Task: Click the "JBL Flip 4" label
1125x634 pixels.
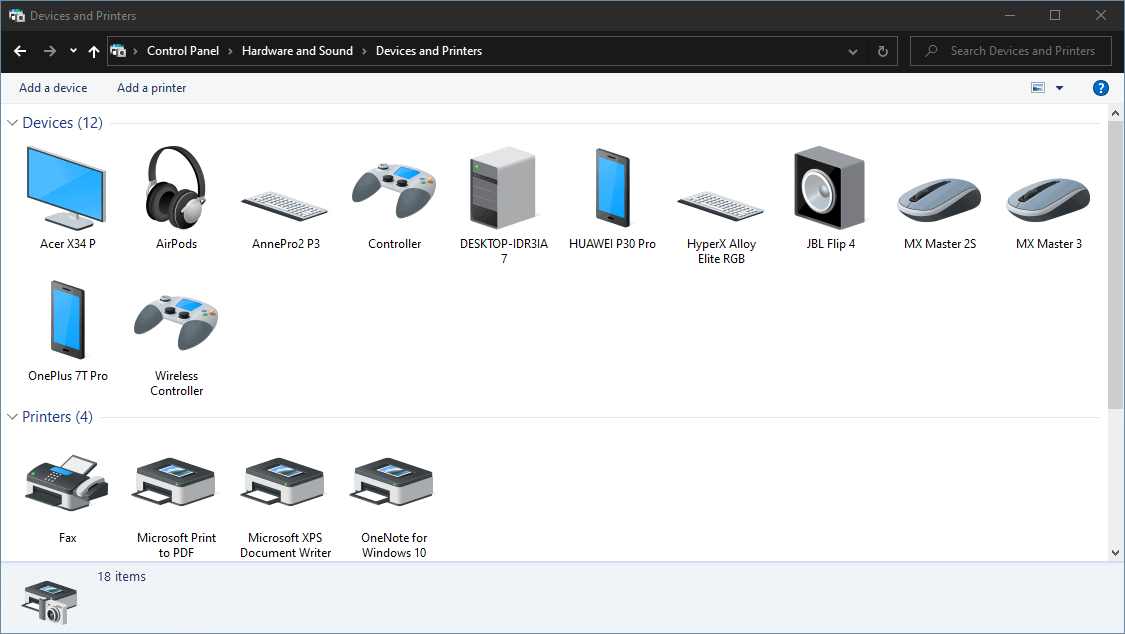Action: (x=830, y=244)
